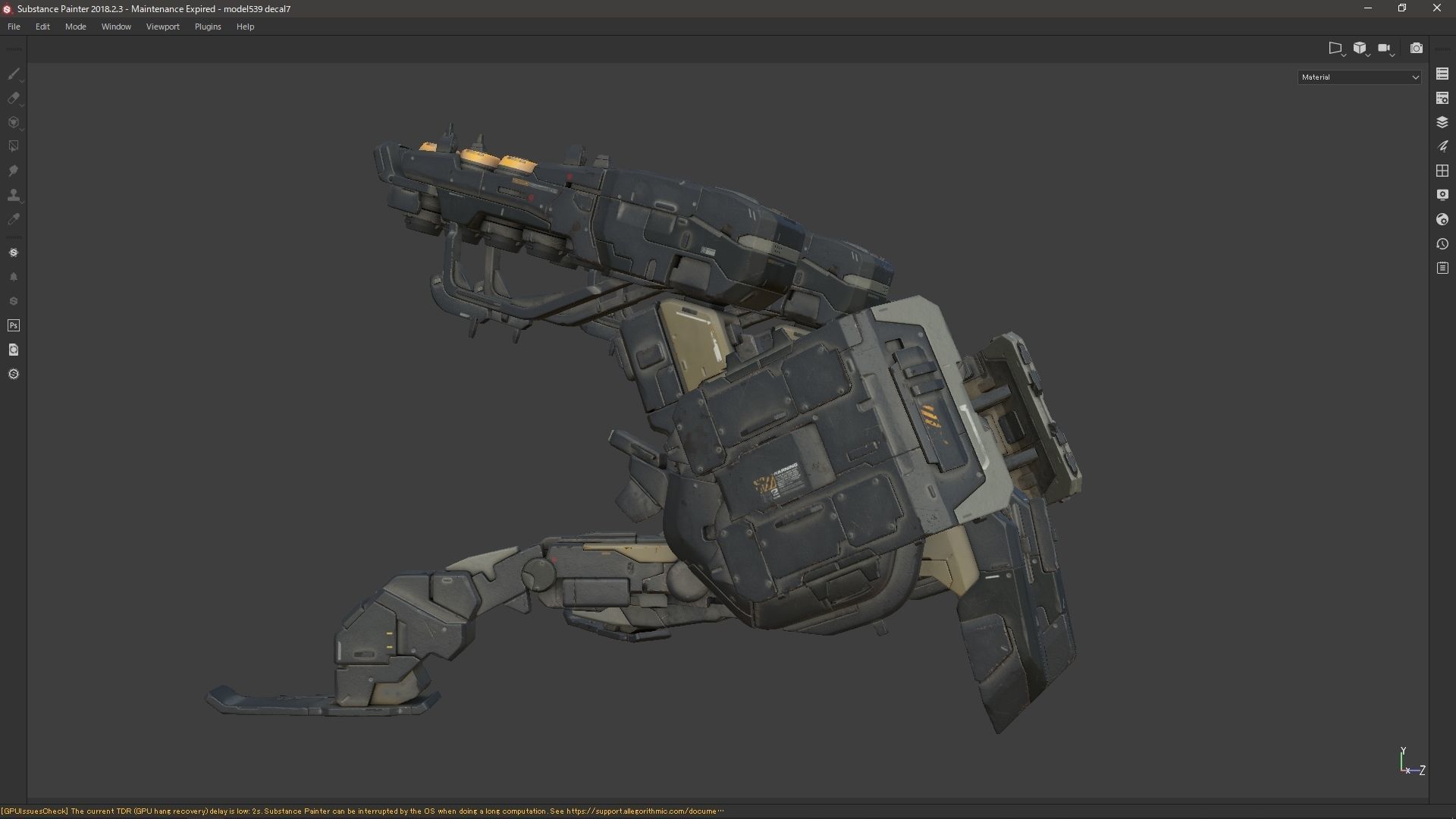Open the Help menu
Viewport: 1456px width, 819px height.
click(x=245, y=27)
